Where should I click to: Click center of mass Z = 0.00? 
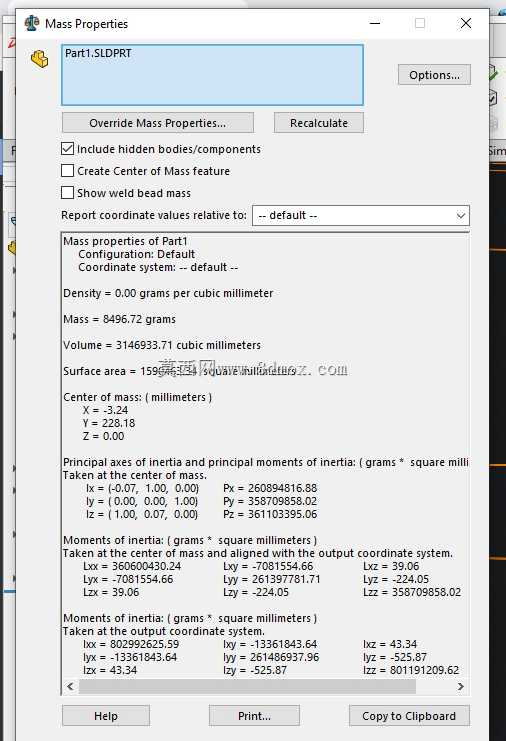pyautogui.click(x=103, y=436)
